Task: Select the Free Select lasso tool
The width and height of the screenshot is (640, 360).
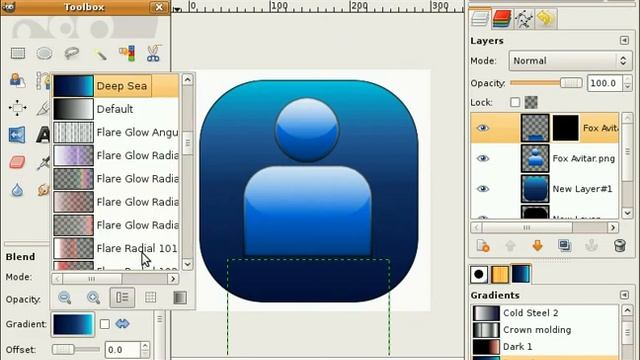Action: [x=72, y=53]
